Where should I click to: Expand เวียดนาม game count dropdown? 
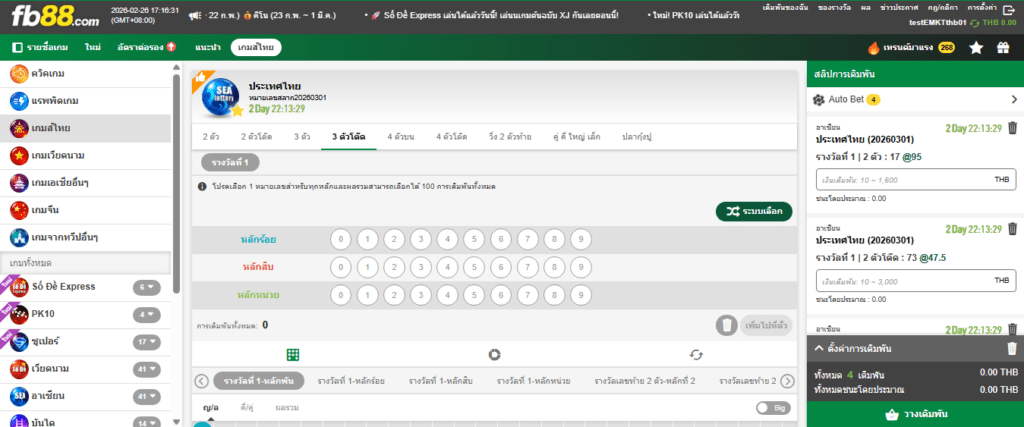click(x=146, y=369)
